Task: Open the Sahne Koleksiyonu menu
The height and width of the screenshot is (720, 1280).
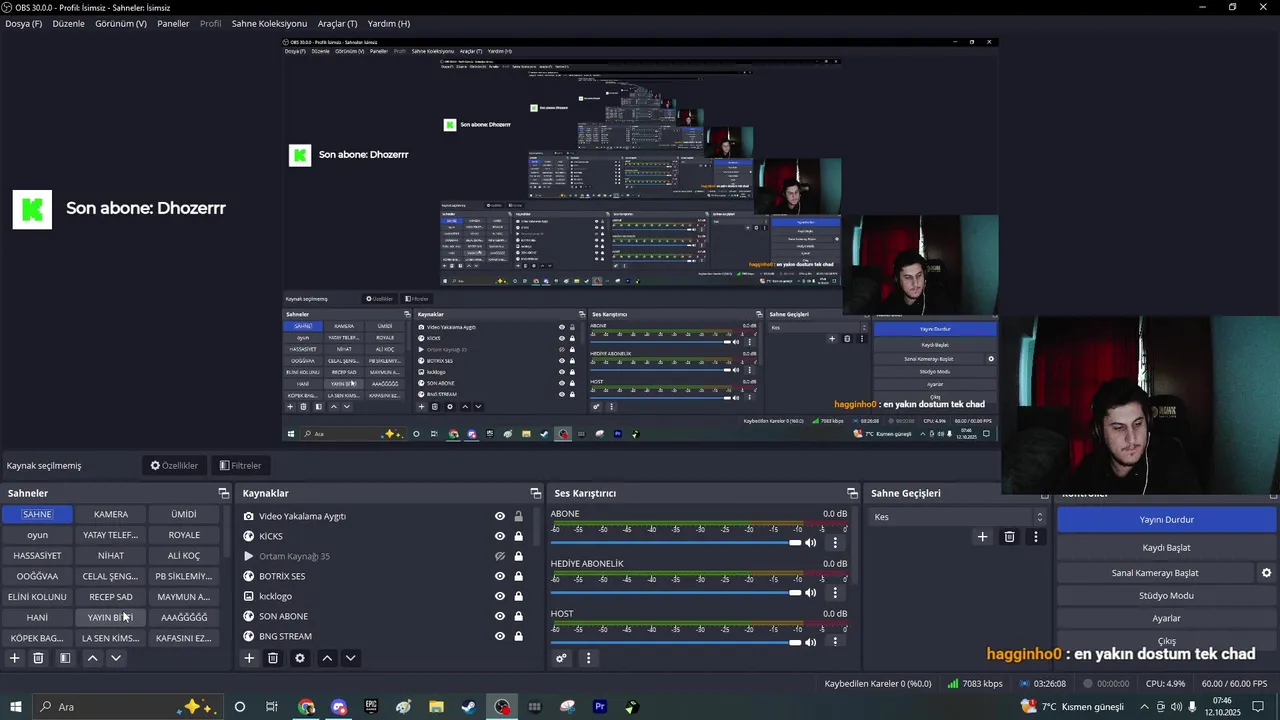Action: pyautogui.click(x=269, y=23)
